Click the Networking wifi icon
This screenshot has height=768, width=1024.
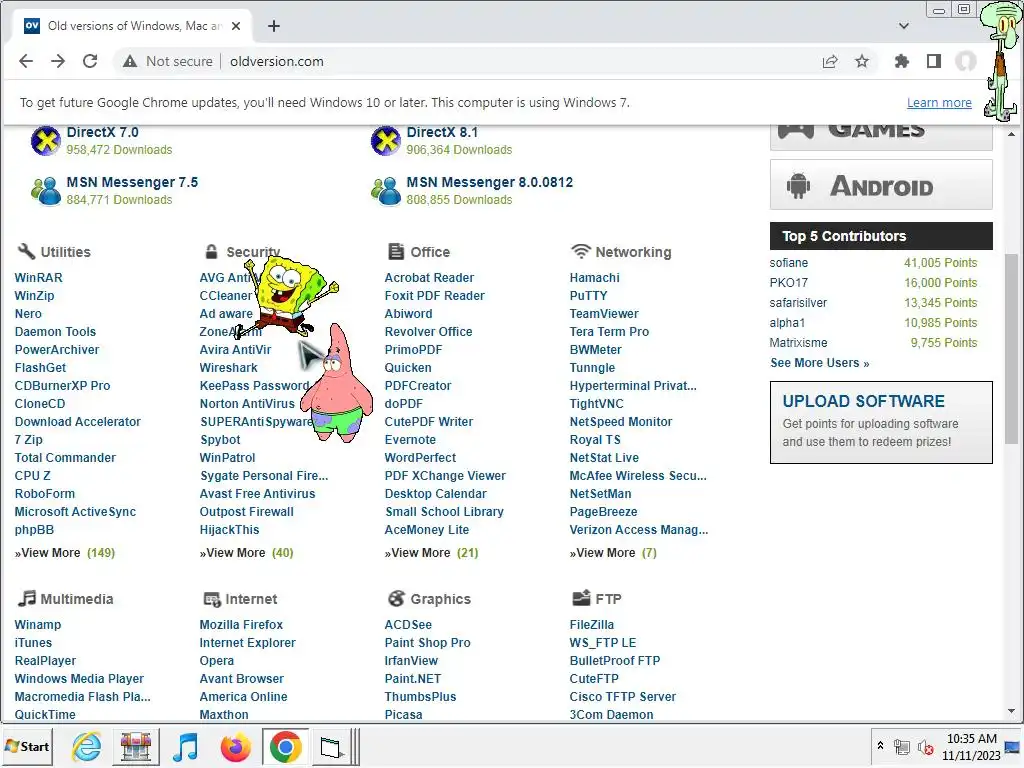pyautogui.click(x=581, y=251)
